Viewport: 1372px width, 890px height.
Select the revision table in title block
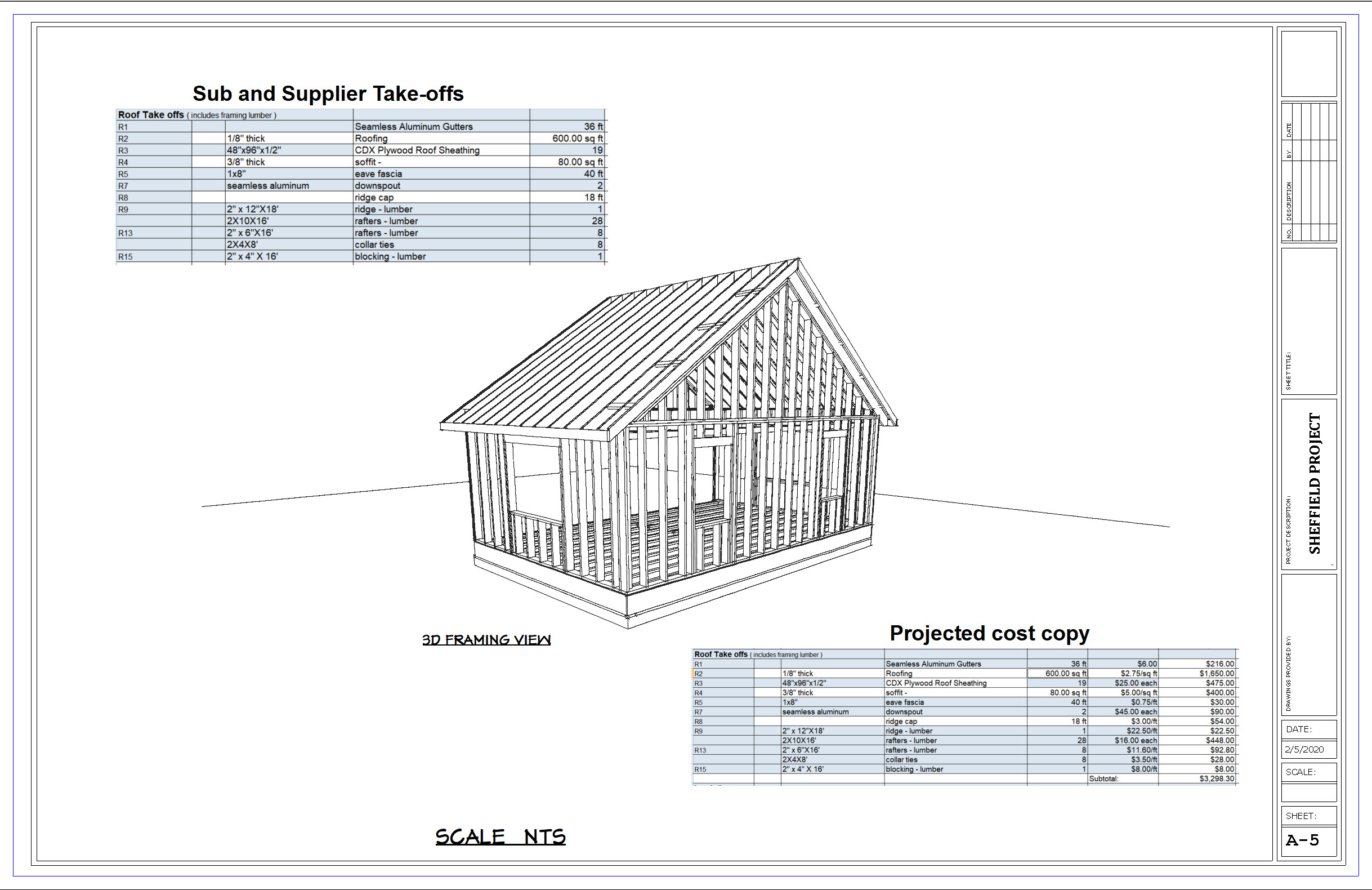[x=1308, y=172]
